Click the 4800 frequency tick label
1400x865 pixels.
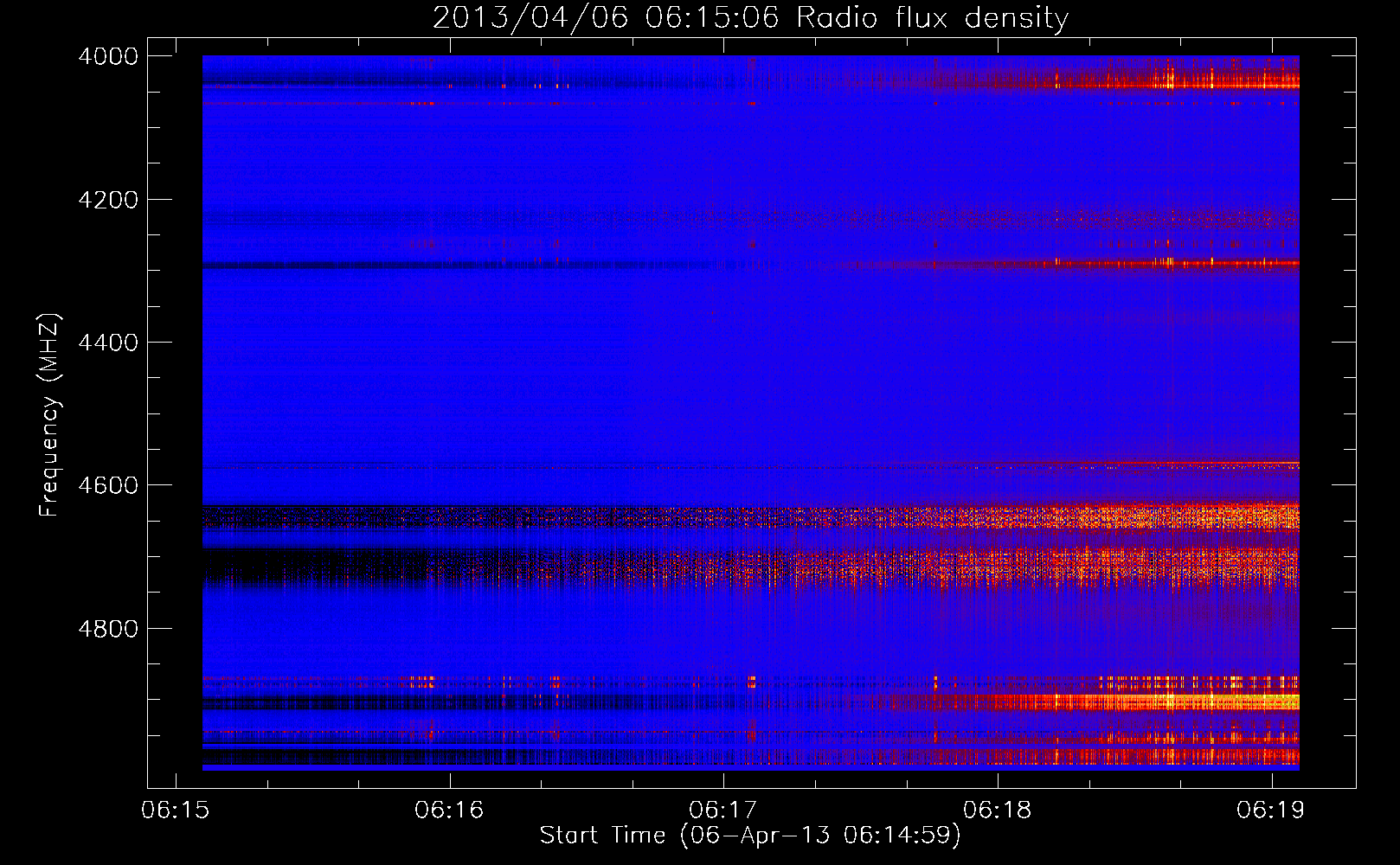point(108,629)
